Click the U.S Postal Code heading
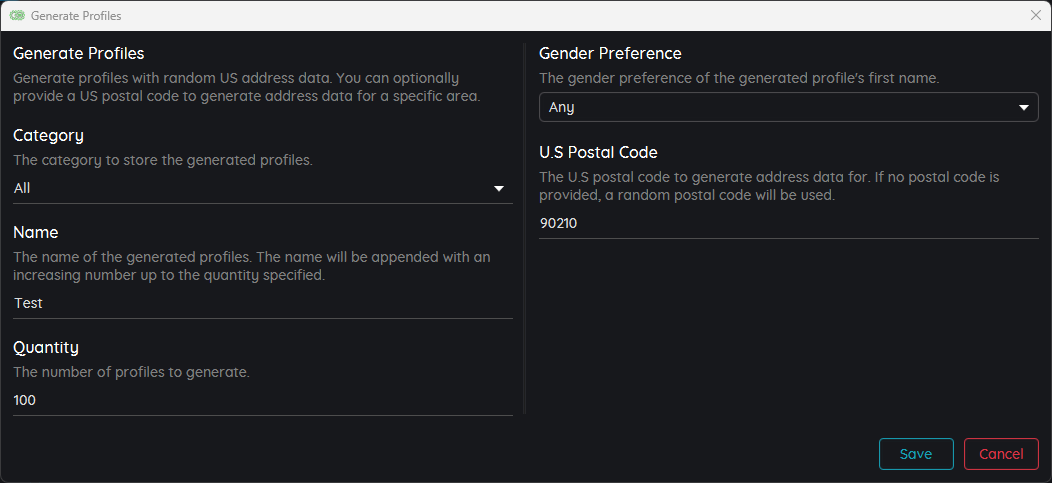1052x483 pixels. tap(598, 152)
